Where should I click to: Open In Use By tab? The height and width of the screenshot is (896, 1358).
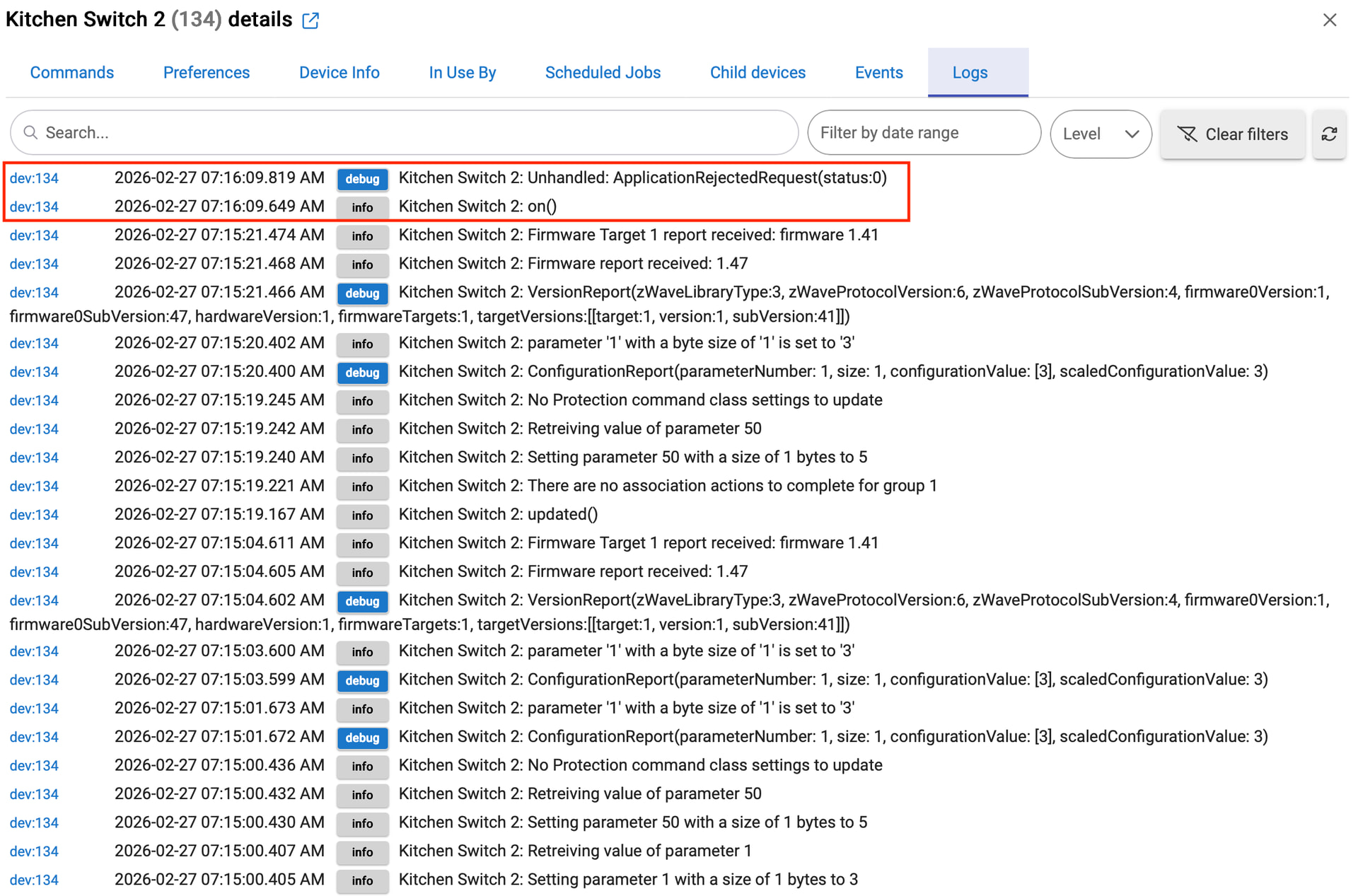pos(462,73)
